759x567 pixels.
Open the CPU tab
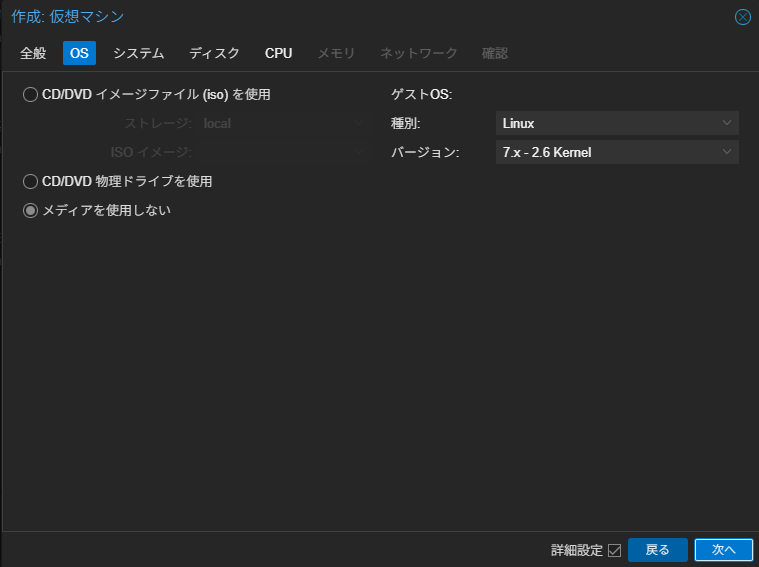(278, 53)
